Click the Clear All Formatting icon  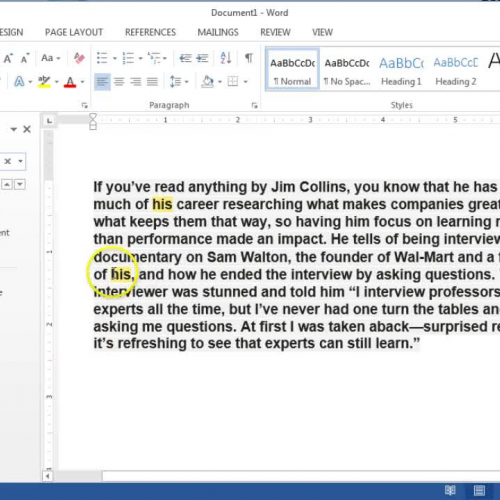[79, 58]
